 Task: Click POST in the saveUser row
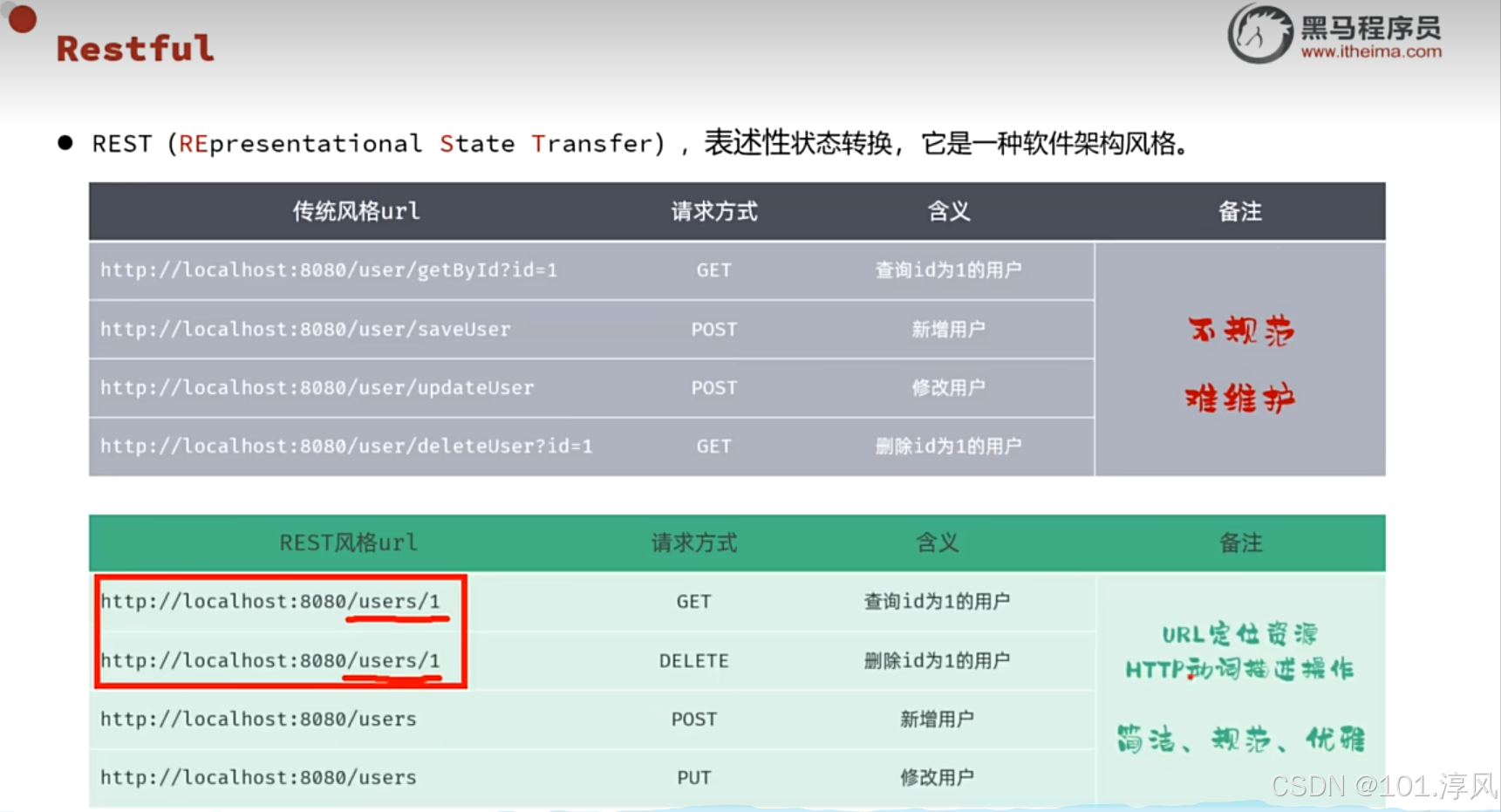714,330
